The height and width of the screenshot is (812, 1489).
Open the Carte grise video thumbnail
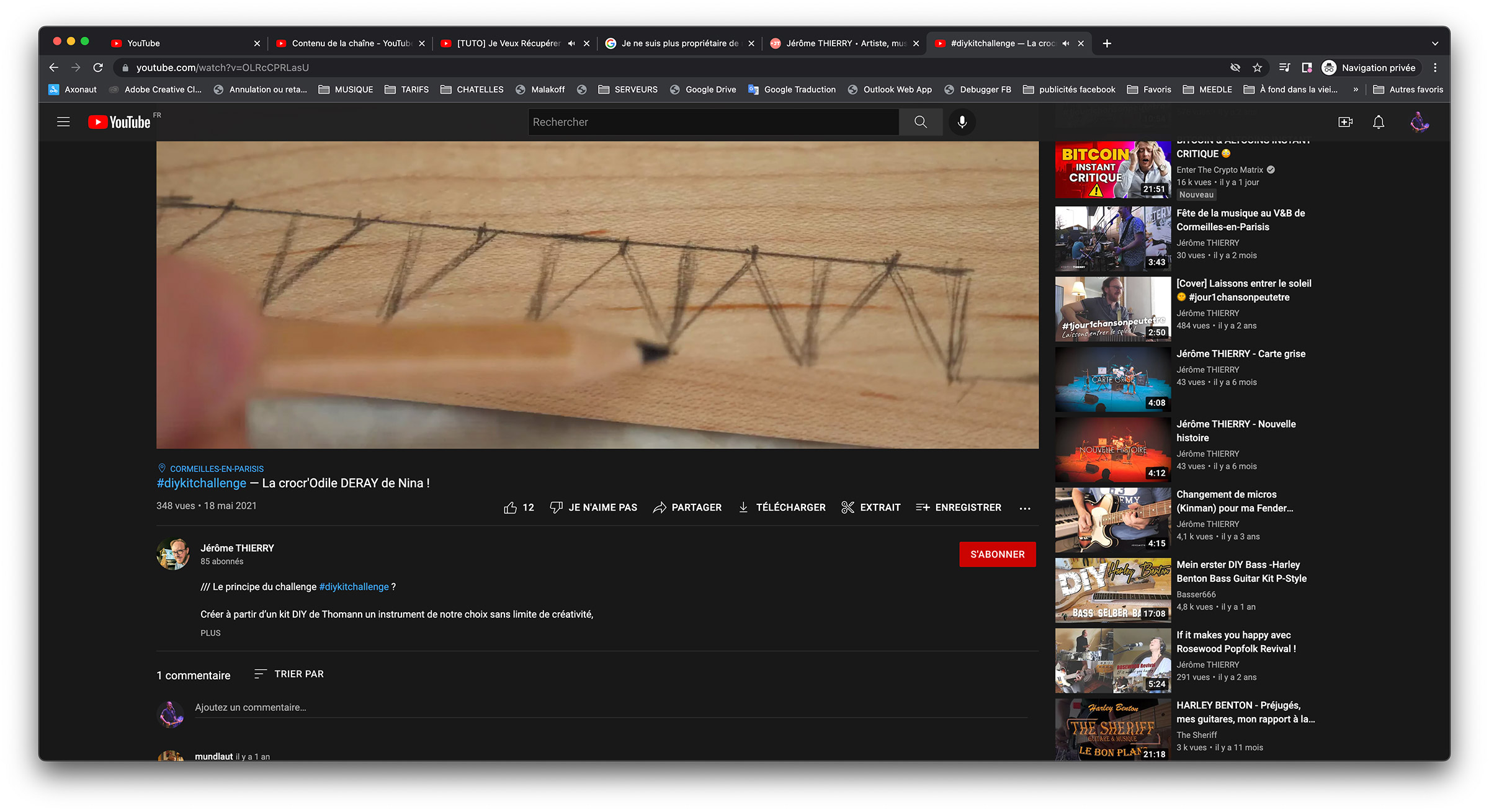(x=1113, y=379)
